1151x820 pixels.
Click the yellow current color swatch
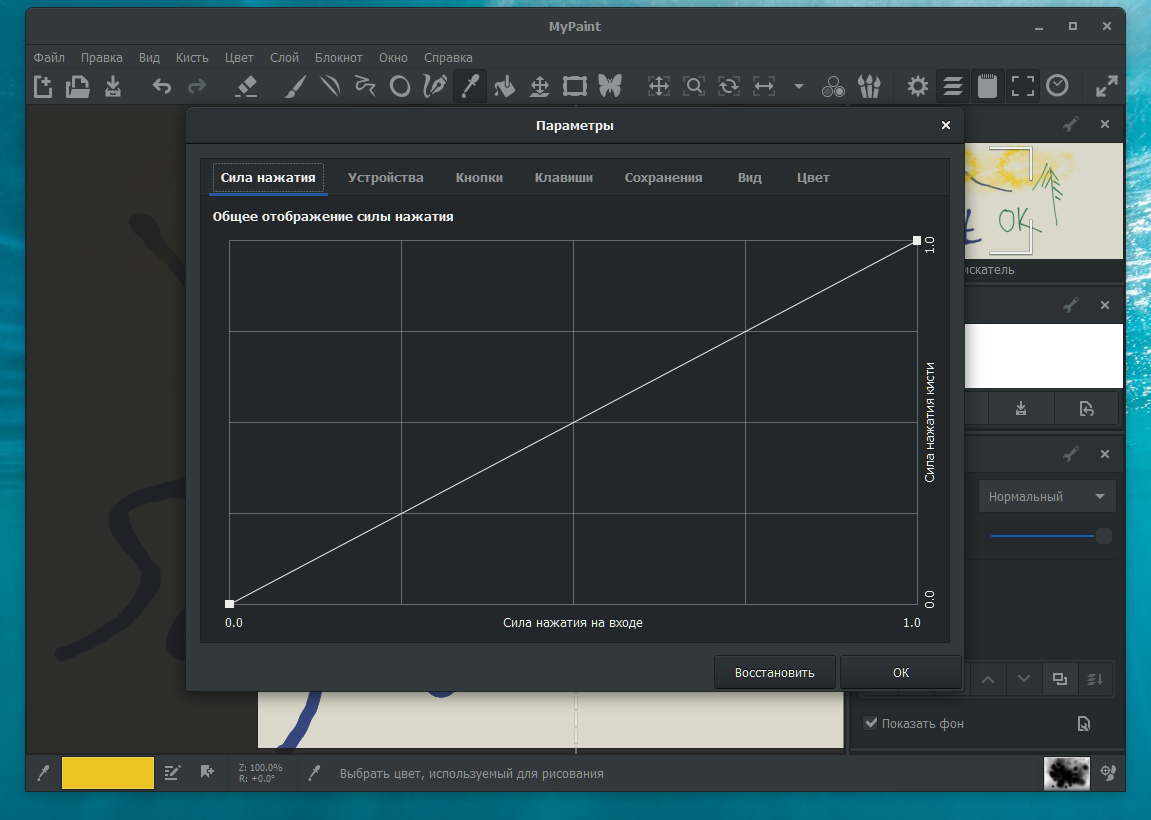[107, 773]
